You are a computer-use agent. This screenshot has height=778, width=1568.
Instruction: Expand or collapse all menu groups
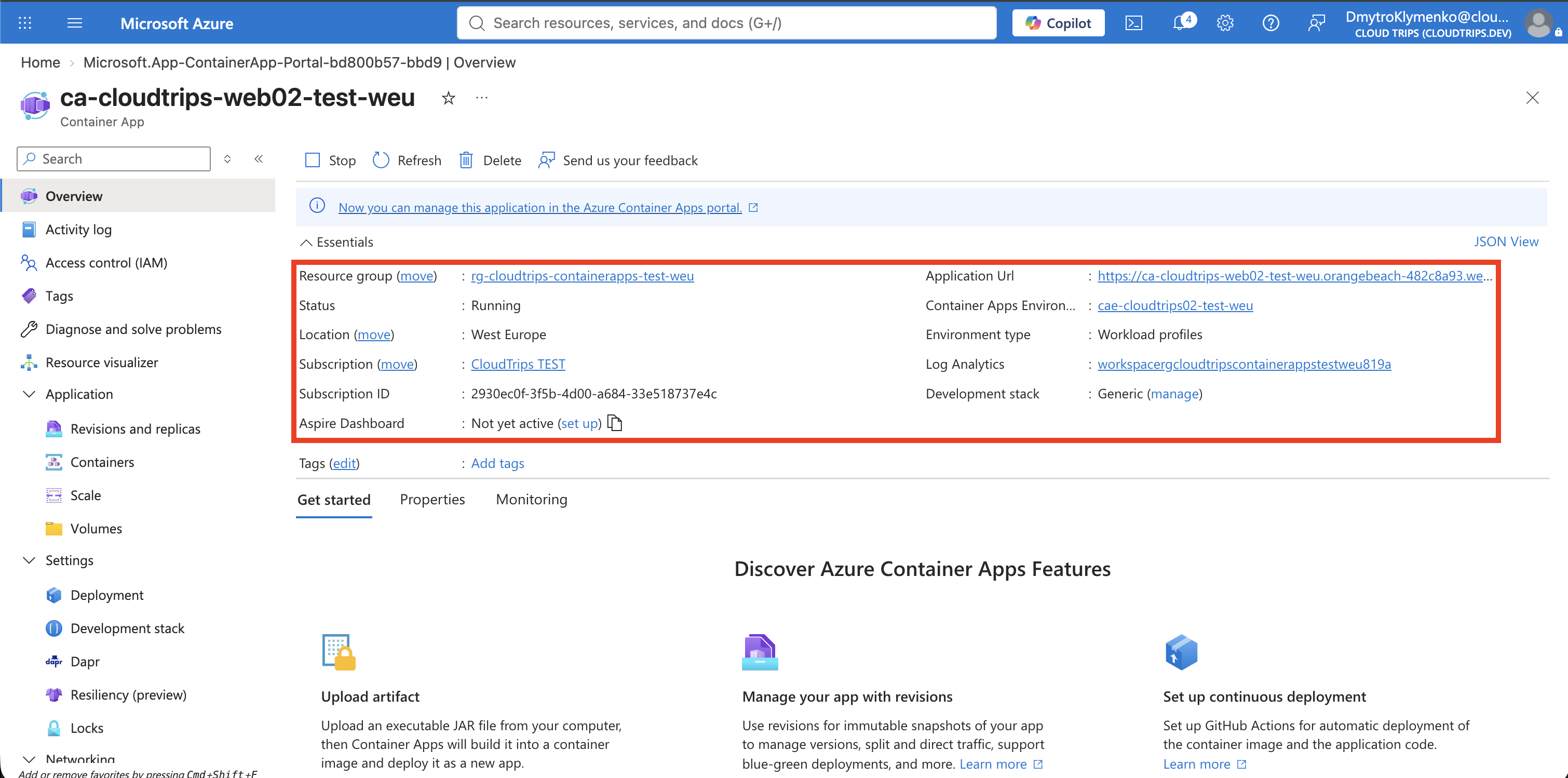point(227,159)
